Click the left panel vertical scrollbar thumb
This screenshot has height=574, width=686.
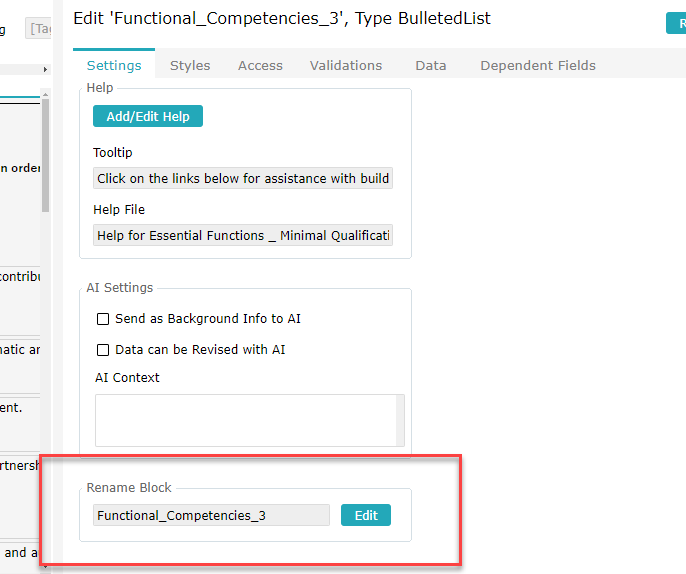pos(45,155)
